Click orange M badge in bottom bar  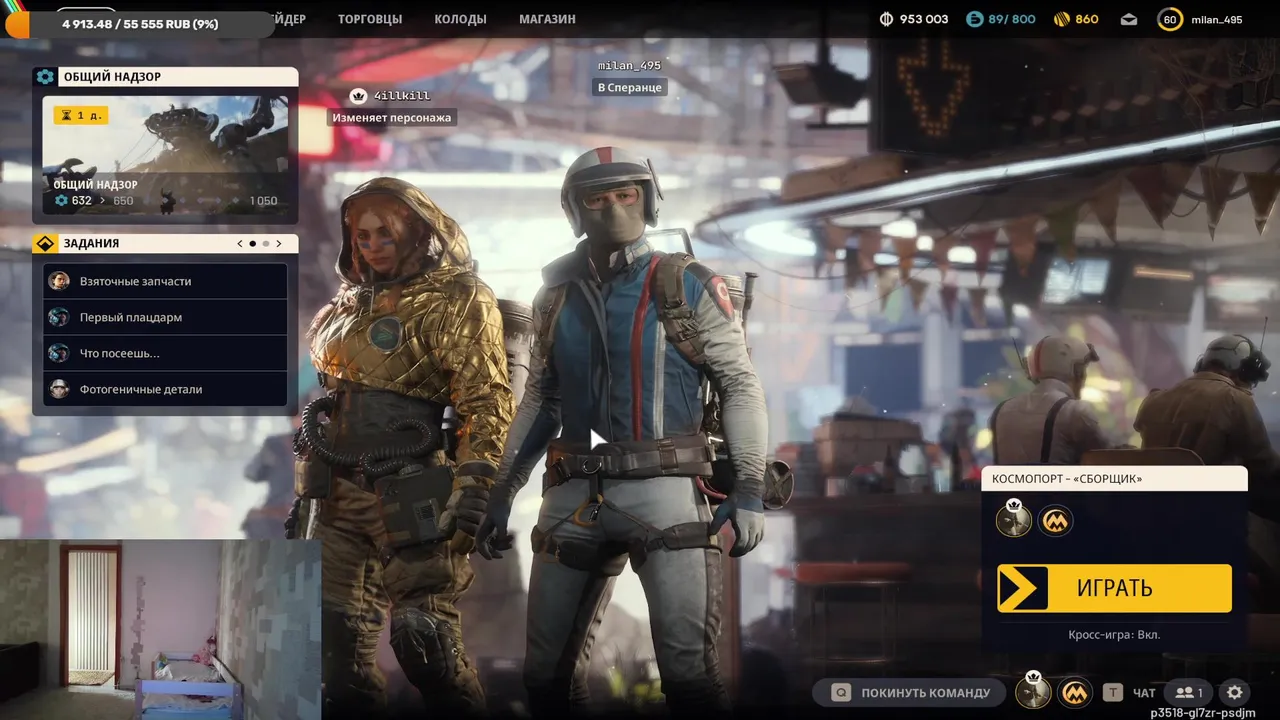(1075, 692)
